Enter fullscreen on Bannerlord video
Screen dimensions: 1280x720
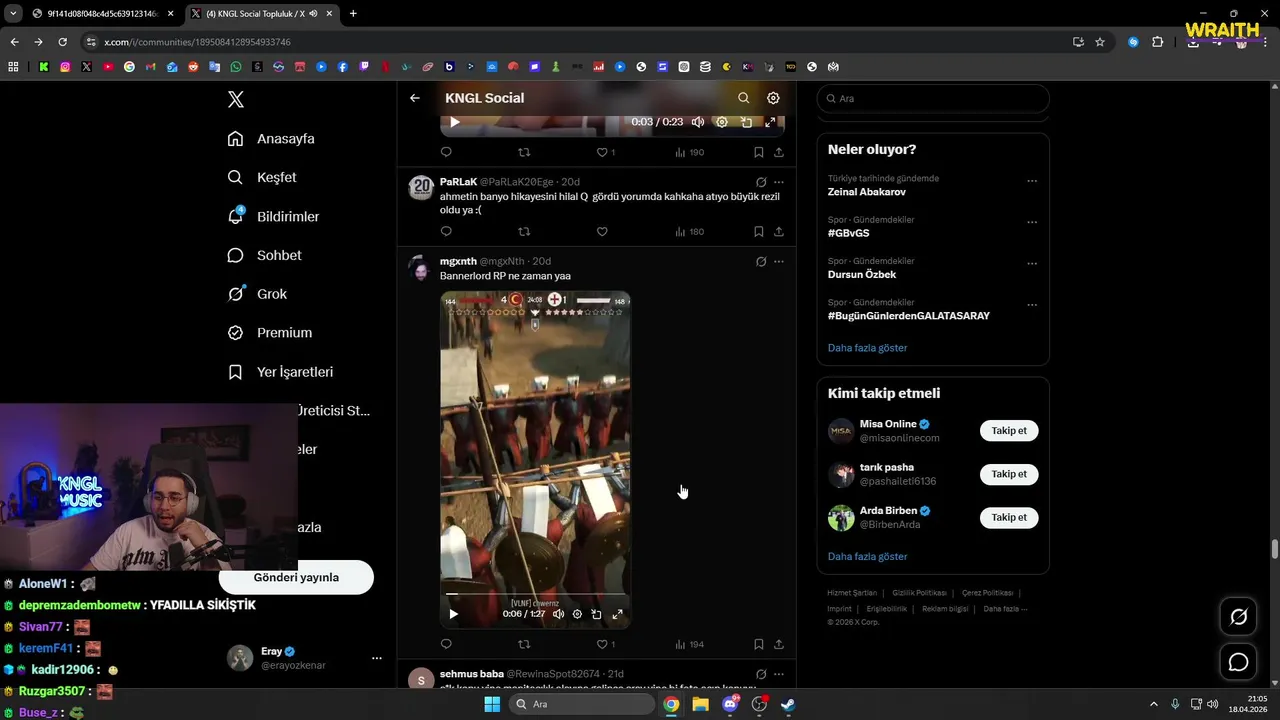pyautogui.click(x=617, y=614)
